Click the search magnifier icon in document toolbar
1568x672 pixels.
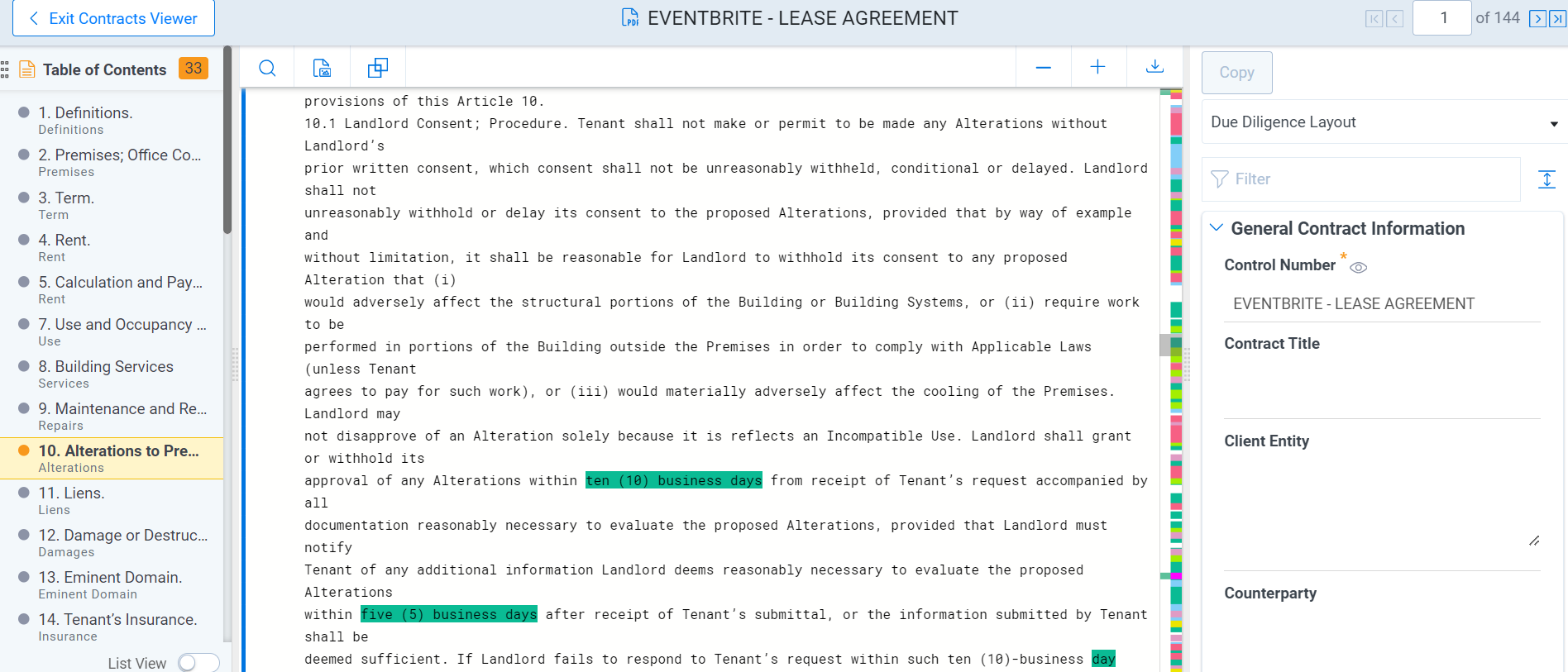pyautogui.click(x=267, y=68)
